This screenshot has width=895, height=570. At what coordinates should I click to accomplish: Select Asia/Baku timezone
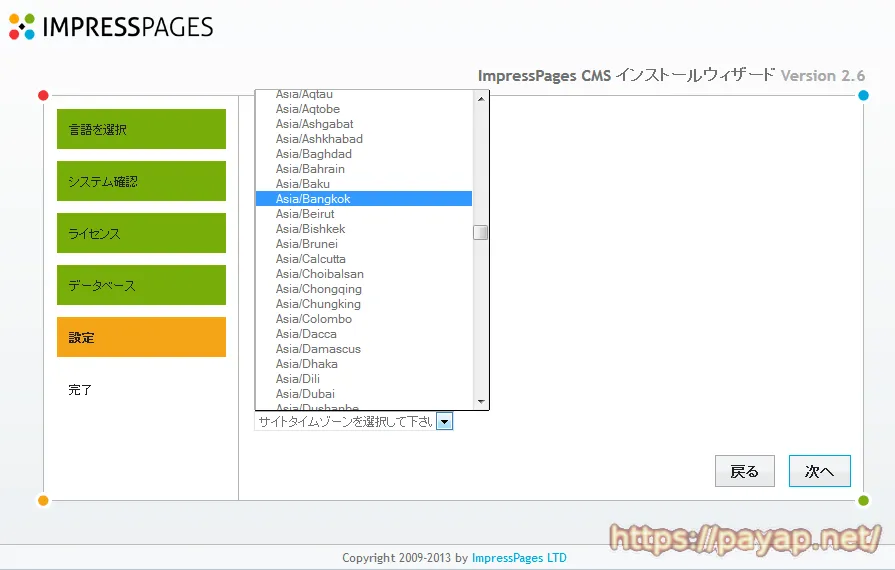[364, 184]
